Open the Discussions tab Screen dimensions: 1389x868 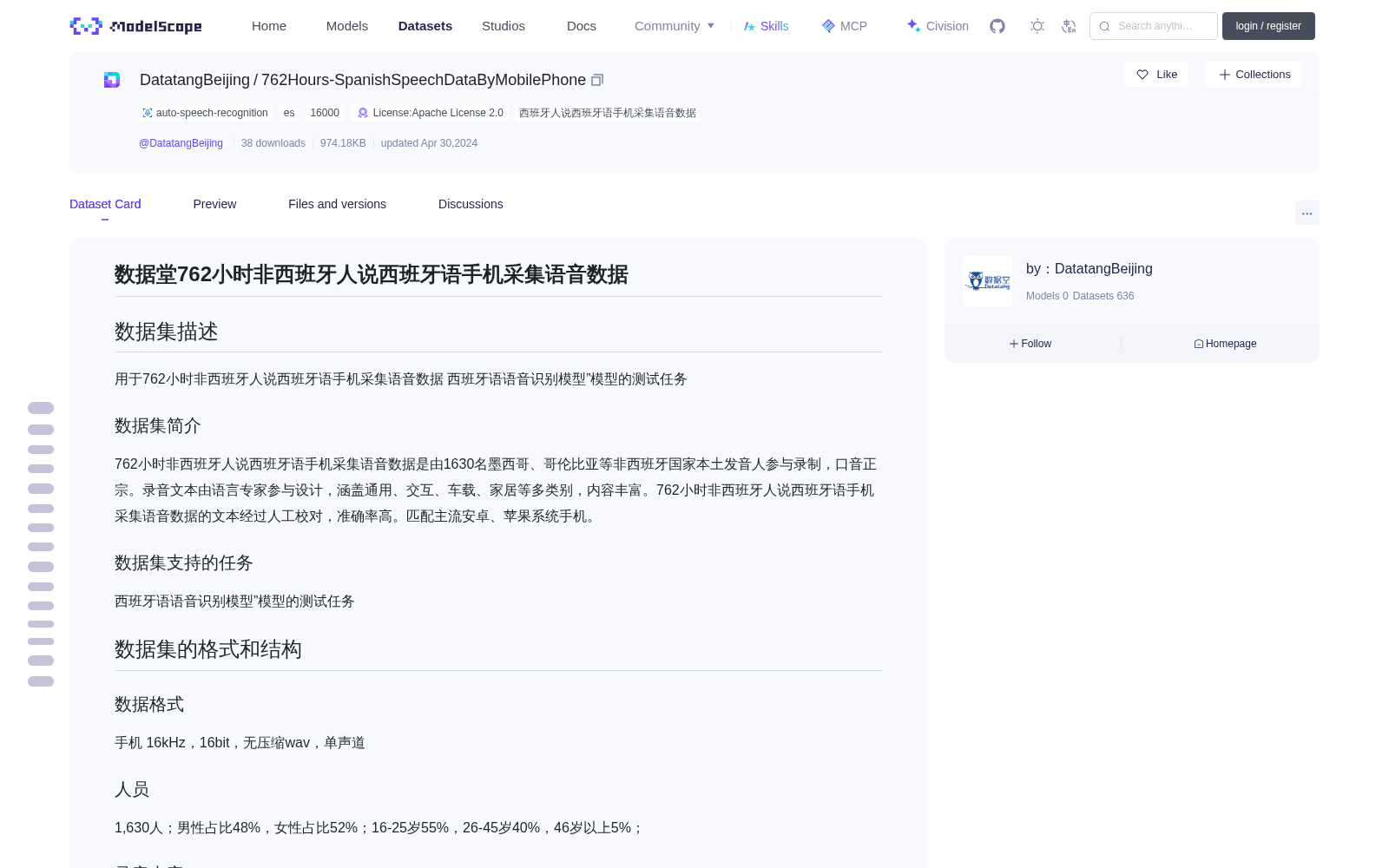coord(471,204)
